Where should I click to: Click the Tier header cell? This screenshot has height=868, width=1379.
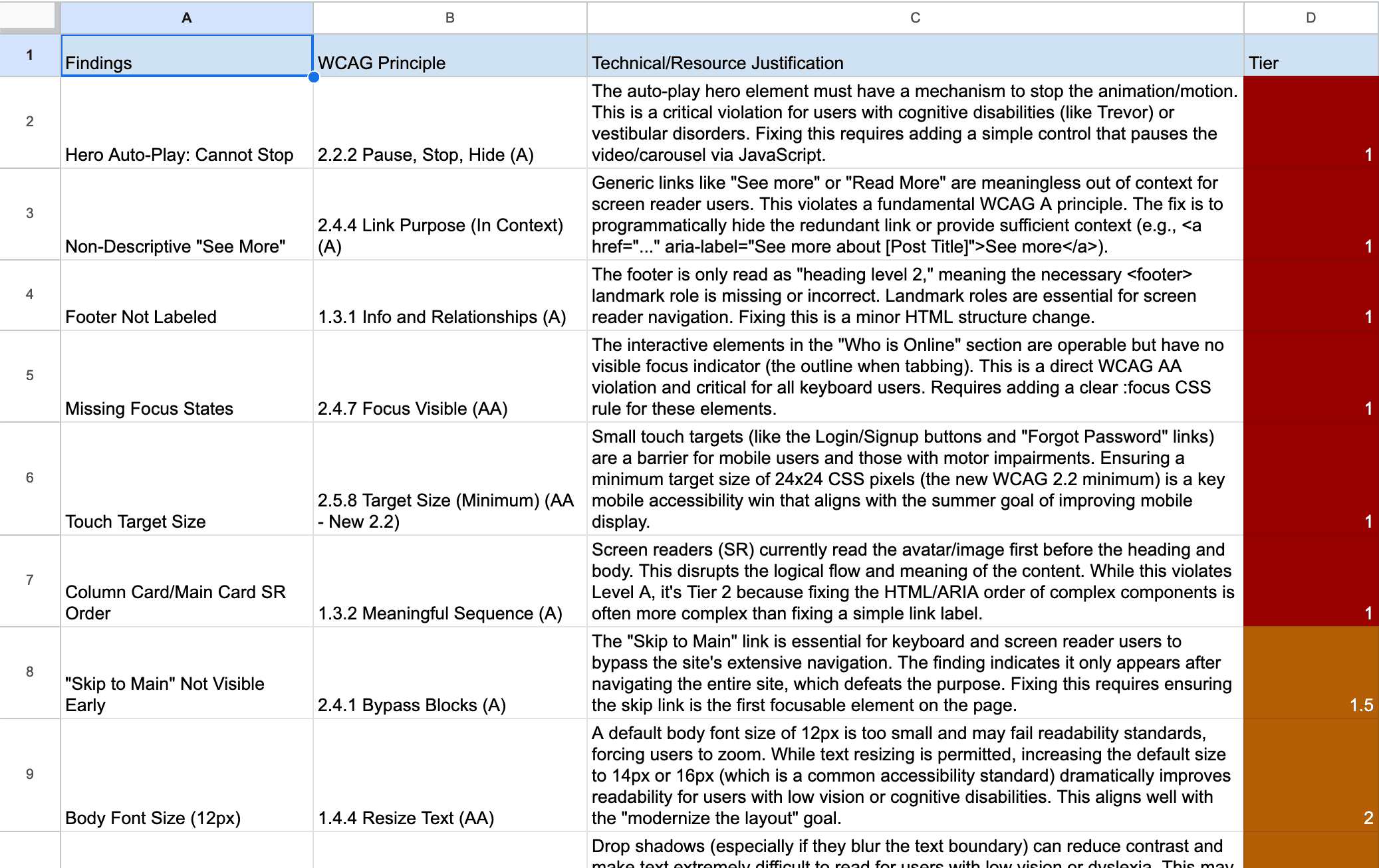pyautogui.click(x=1310, y=56)
